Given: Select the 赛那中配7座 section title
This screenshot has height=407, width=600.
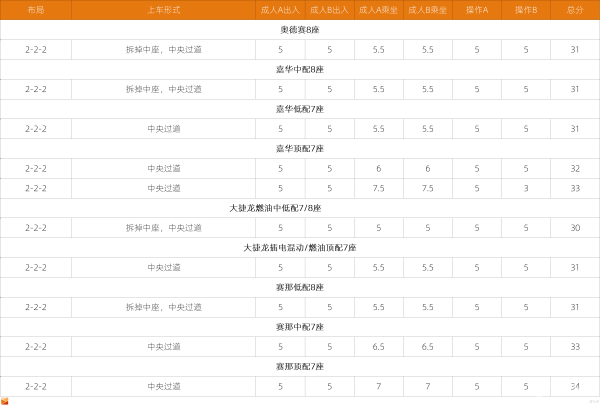Looking at the screenshot, I should [300, 327].
